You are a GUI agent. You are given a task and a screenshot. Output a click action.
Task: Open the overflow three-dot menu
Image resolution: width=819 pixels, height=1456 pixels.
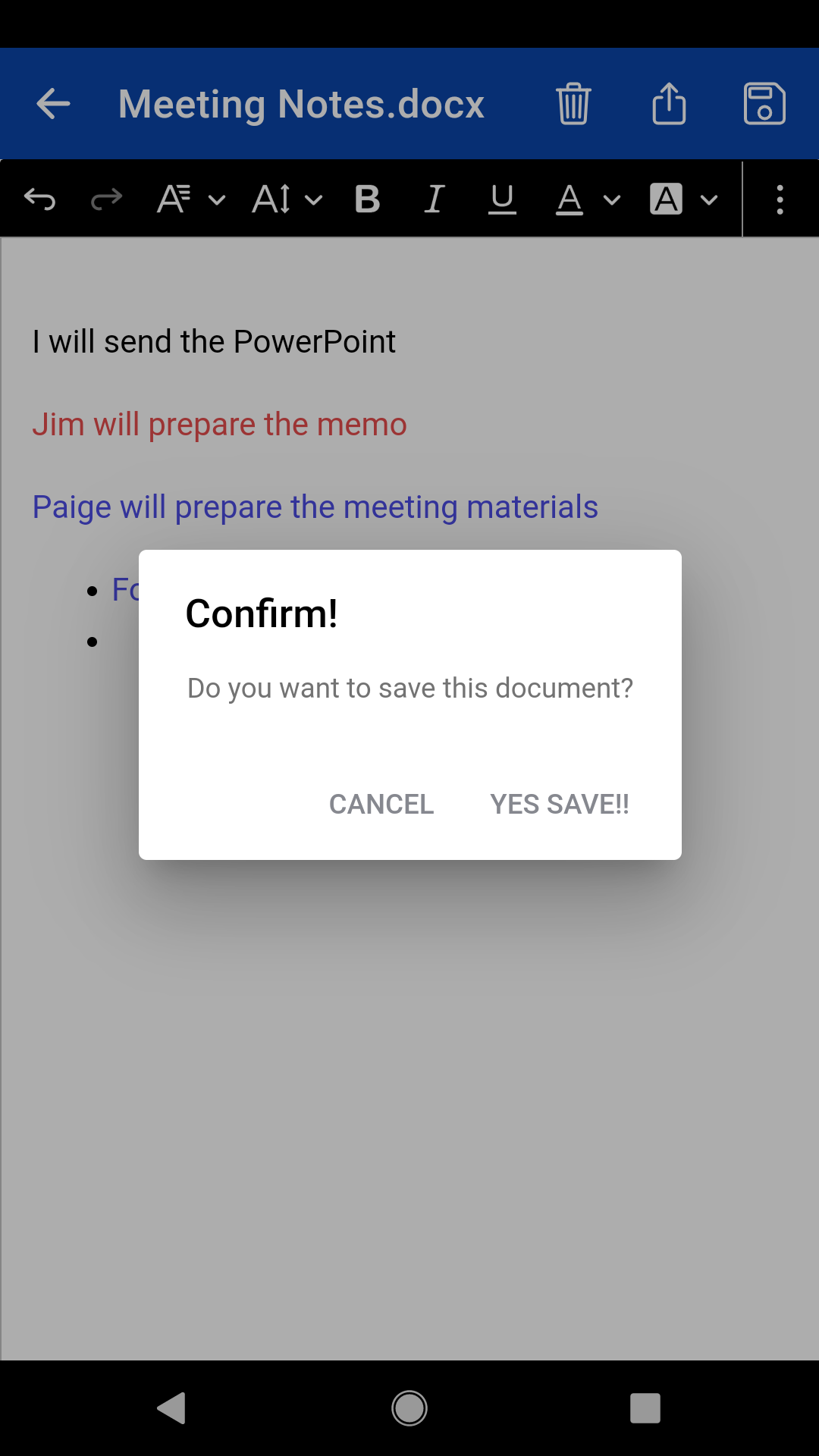[780, 199]
